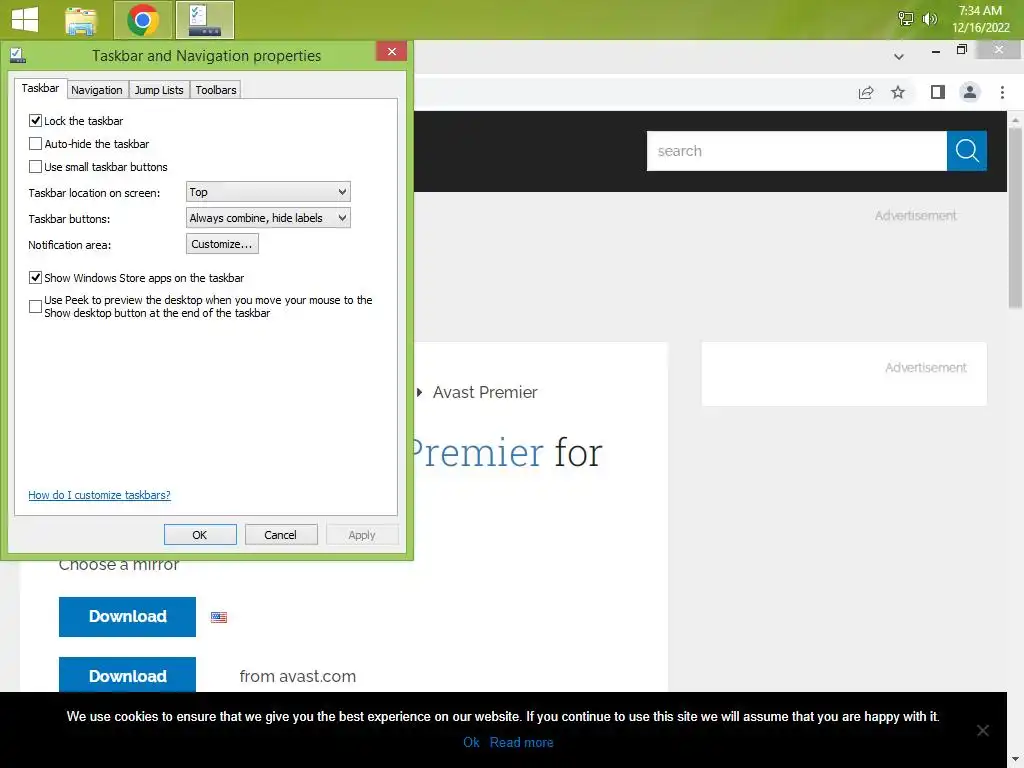
Task: Click Customize notification area button
Action: coord(222,244)
